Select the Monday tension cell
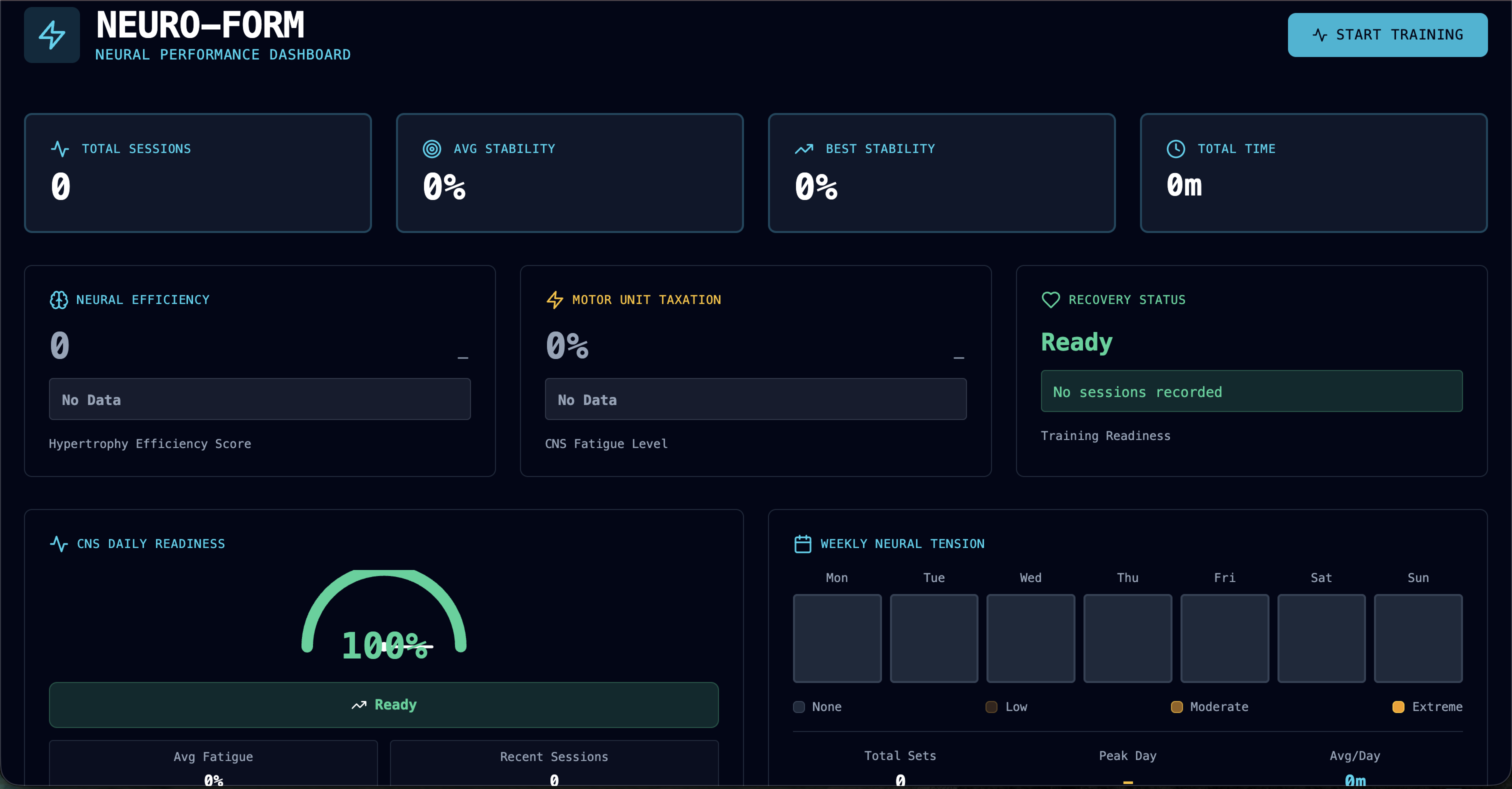Screen dimensions: 1512x789 pyautogui.click(x=837, y=638)
